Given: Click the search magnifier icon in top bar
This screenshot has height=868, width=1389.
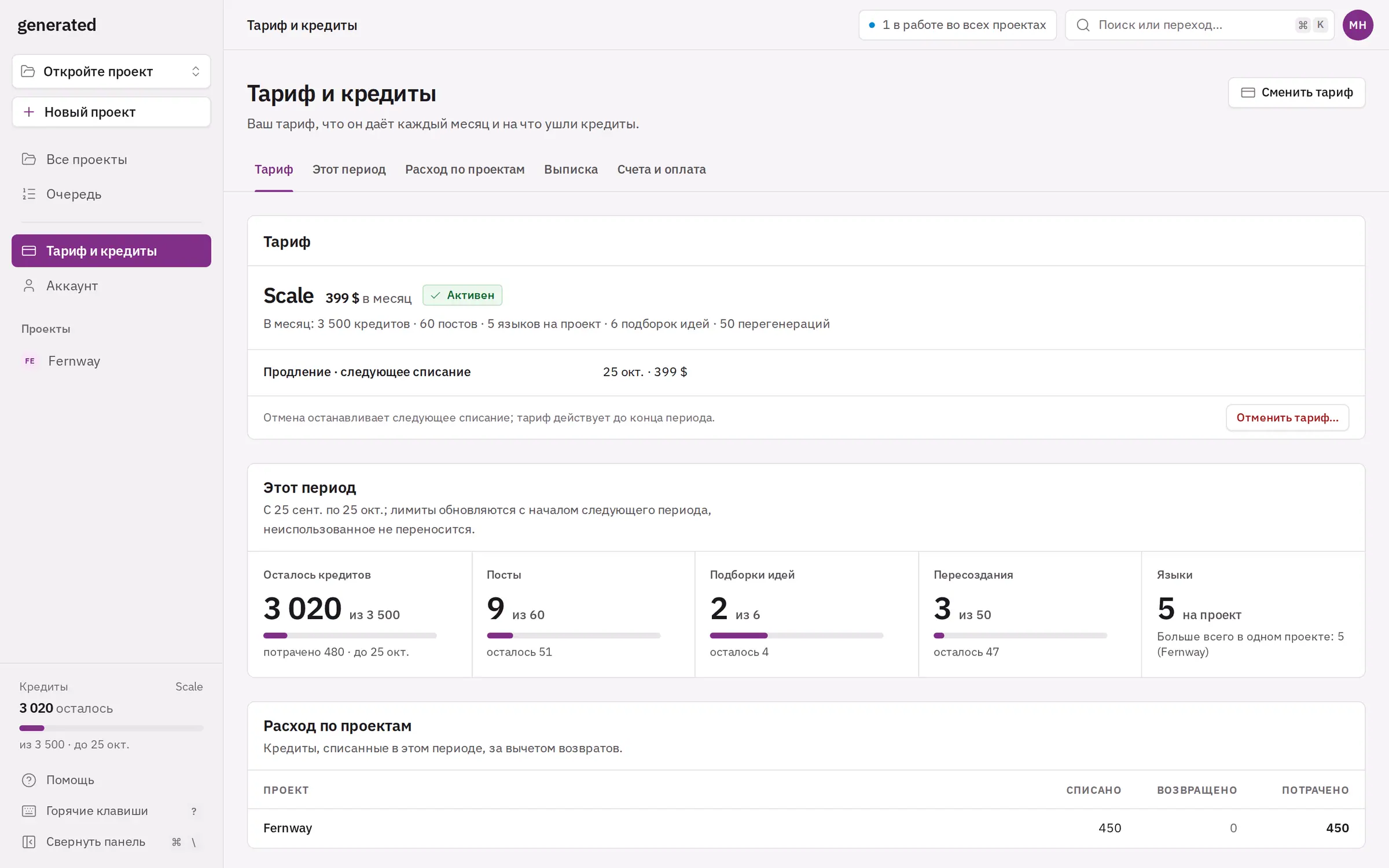Looking at the screenshot, I should [x=1083, y=25].
